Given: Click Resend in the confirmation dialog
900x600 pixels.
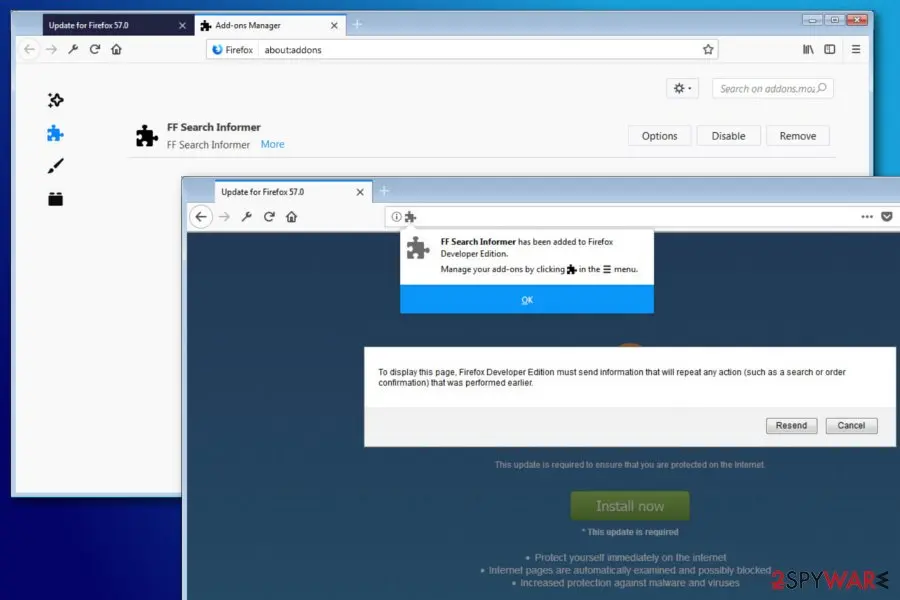Looking at the screenshot, I should (x=792, y=425).
